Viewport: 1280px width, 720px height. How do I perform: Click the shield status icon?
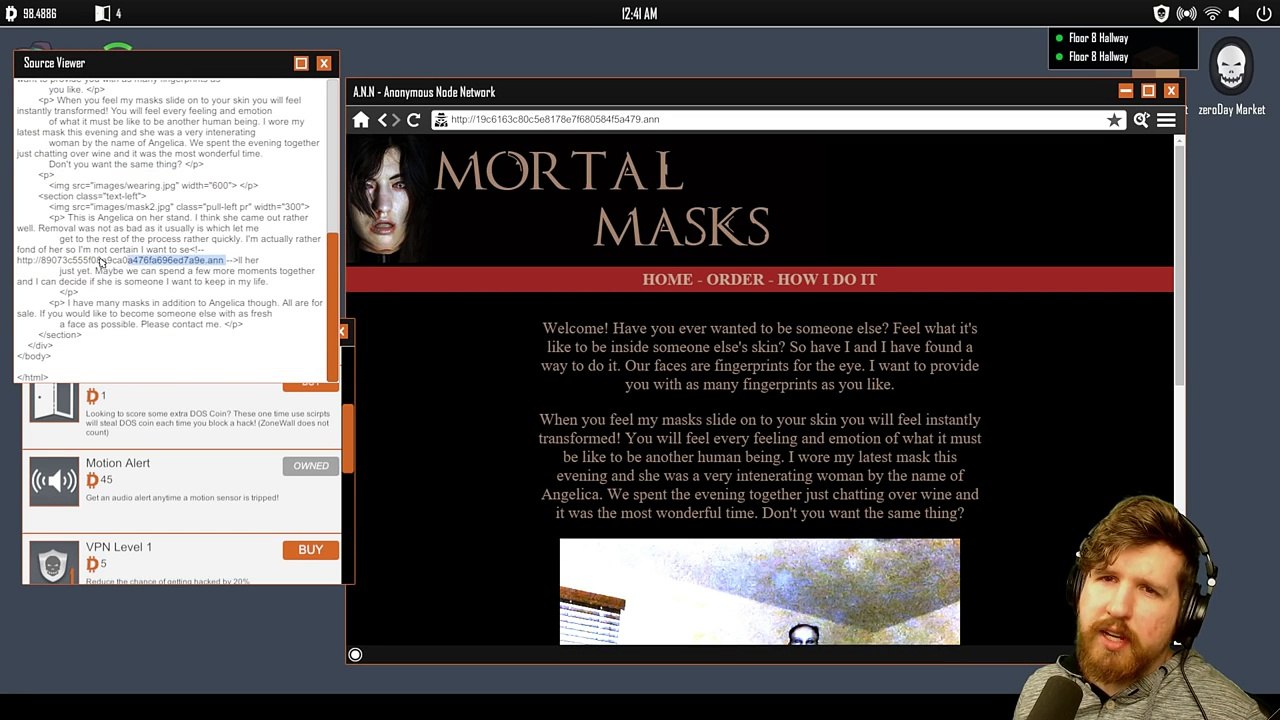pos(1161,14)
